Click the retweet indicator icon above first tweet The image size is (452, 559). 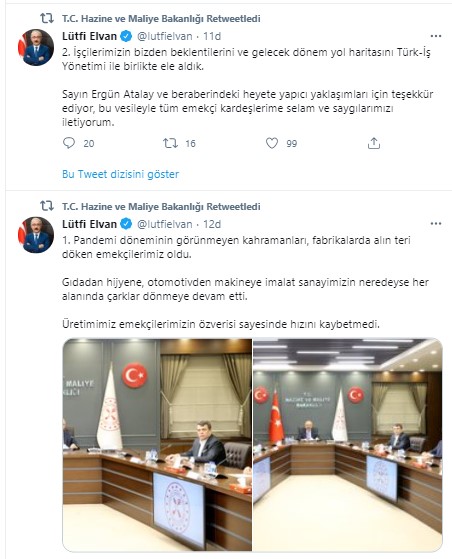(46, 18)
